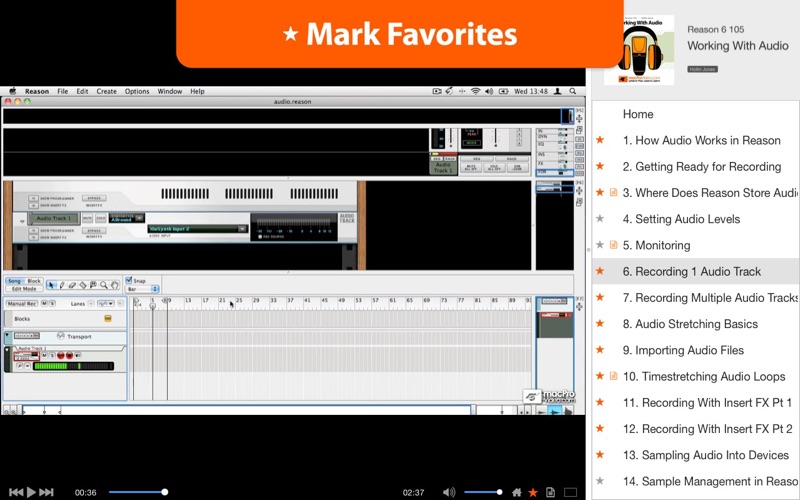Open the audio input dropdown in rack device

pos(243,229)
